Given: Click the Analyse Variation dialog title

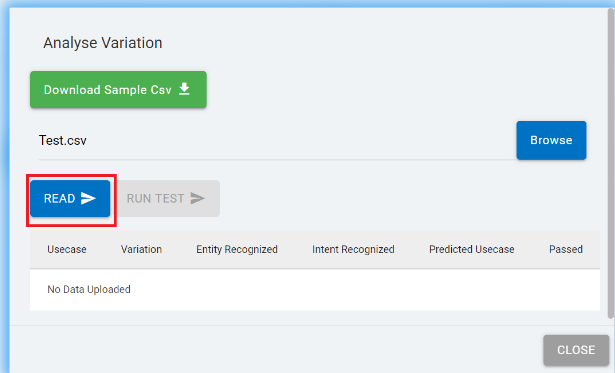Looking at the screenshot, I should [x=103, y=43].
